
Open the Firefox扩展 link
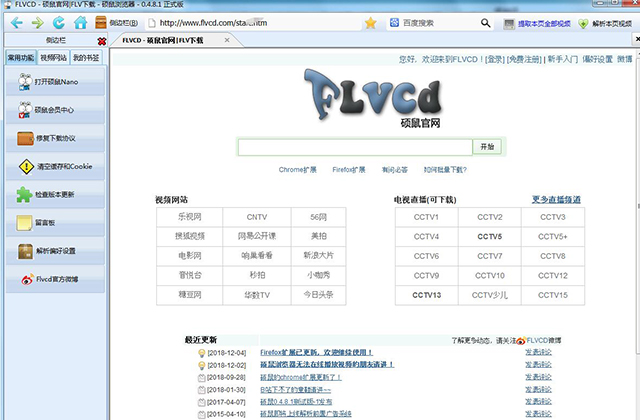(349, 170)
